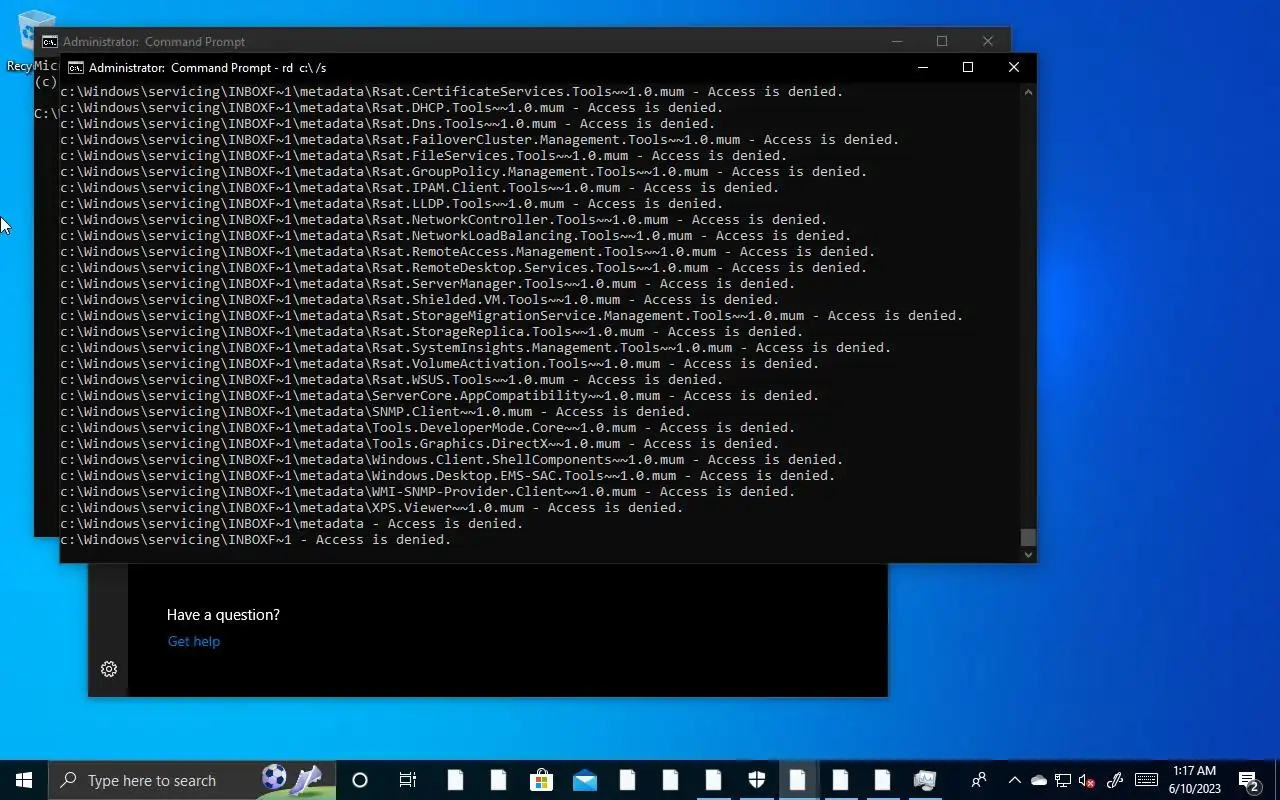Open Task View
Image resolution: width=1280 pixels, height=800 pixels.
tap(408, 780)
